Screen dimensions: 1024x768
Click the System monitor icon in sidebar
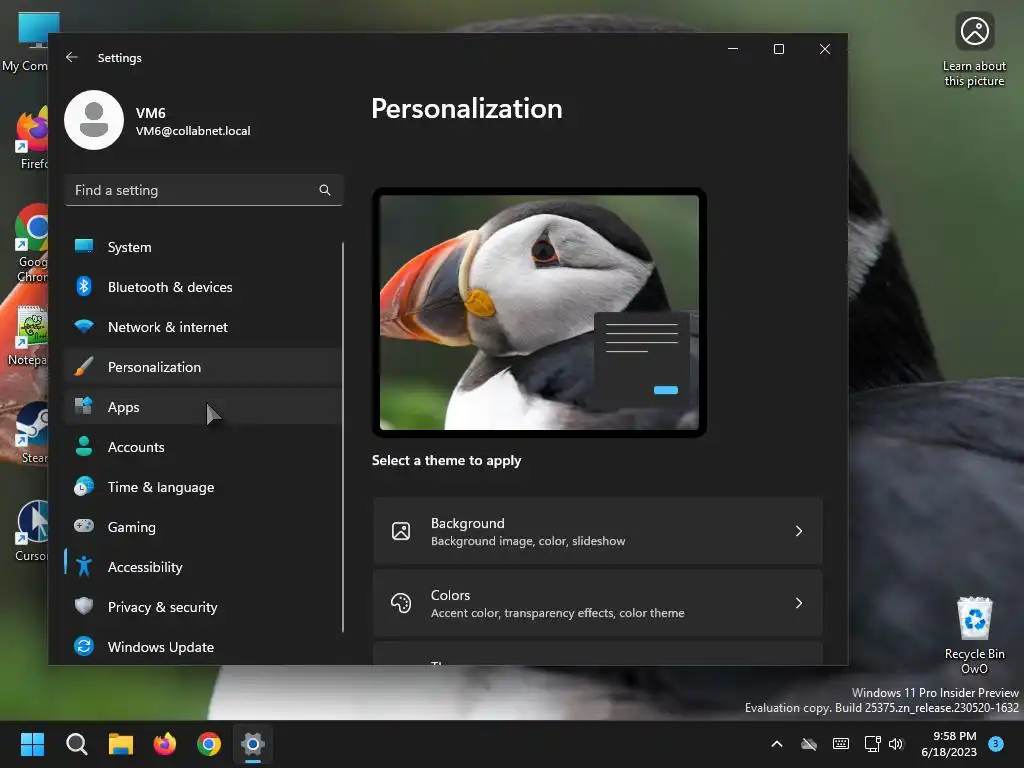coord(84,246)
